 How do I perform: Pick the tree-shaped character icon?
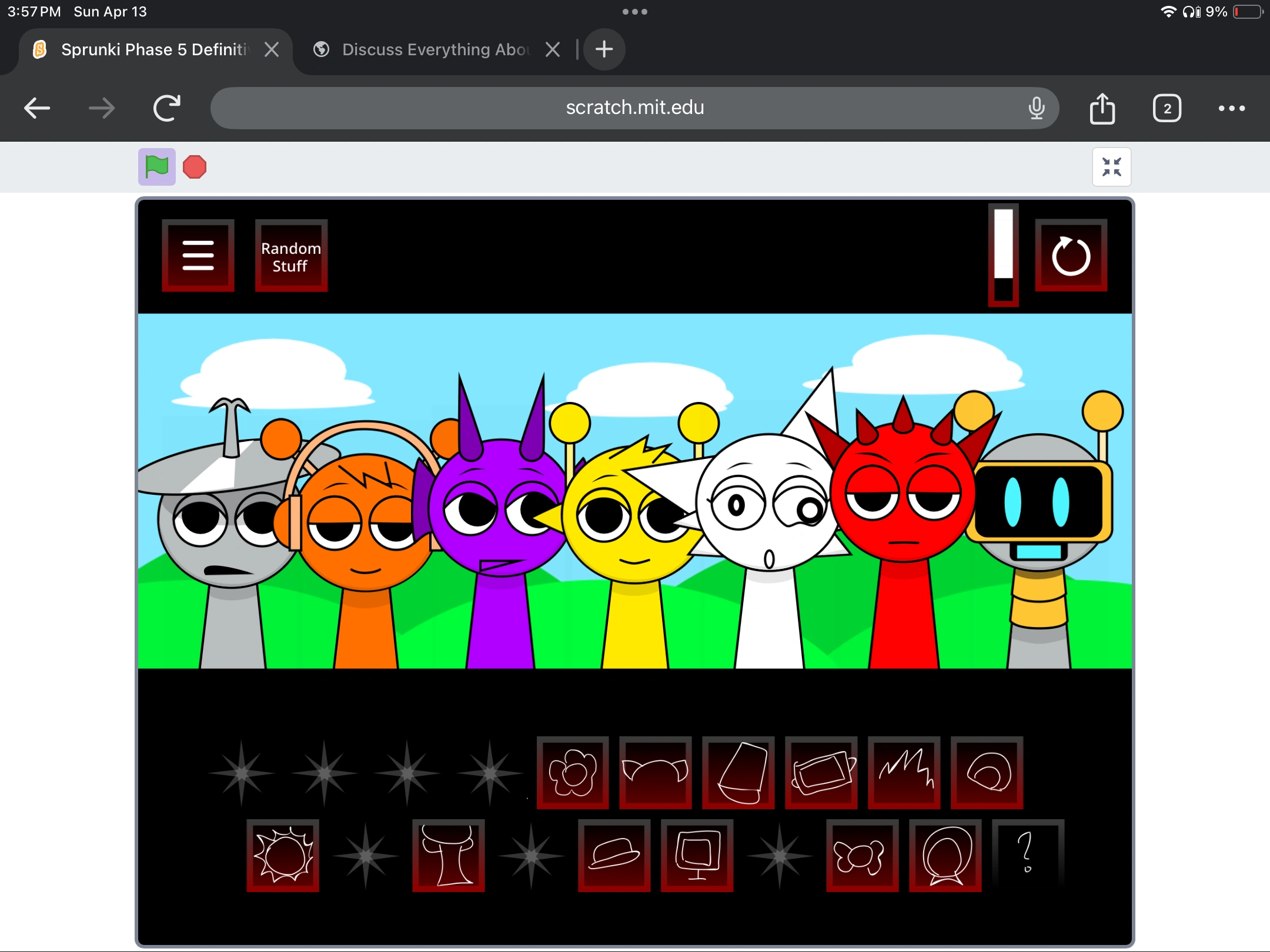[x=449, y=855]
